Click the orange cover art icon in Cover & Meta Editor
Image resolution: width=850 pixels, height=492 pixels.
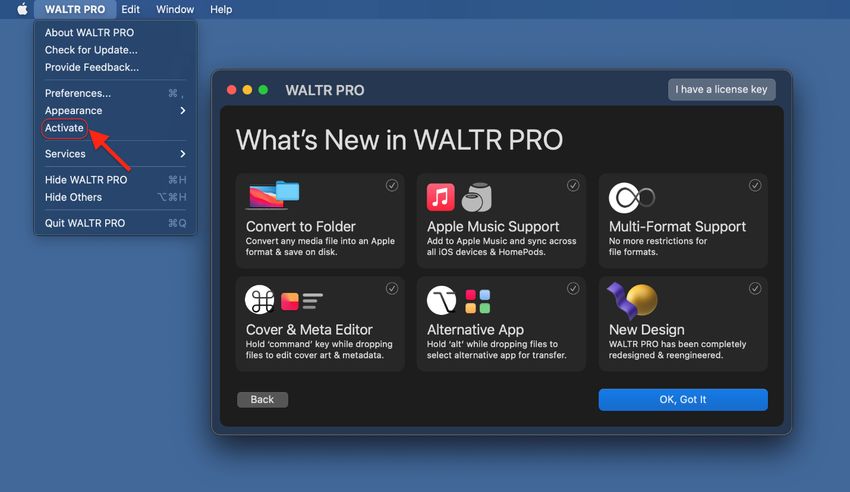pyautogui.click(x=290, y=301)
